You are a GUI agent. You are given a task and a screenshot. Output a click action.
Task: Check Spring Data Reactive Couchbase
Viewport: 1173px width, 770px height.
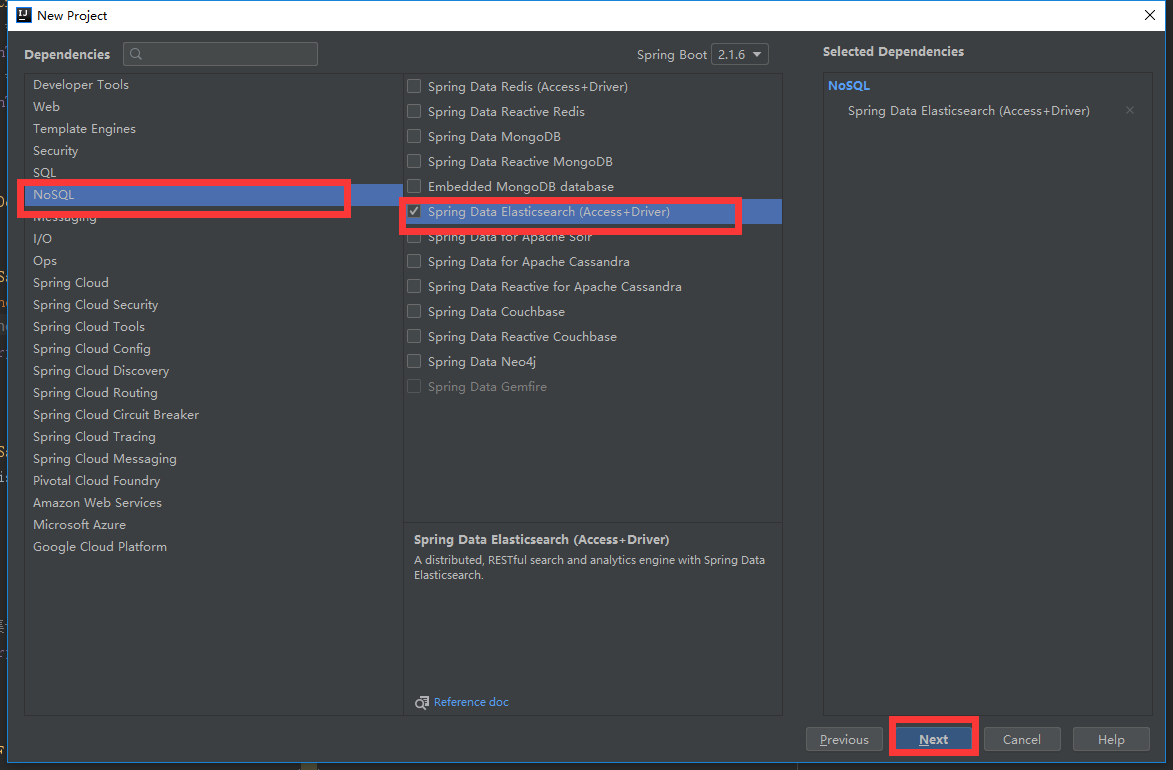click(414, 336)
